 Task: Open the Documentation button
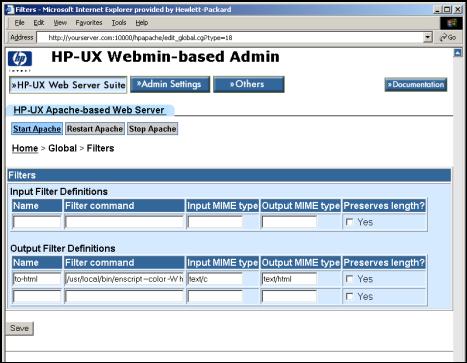coord(416,85)
